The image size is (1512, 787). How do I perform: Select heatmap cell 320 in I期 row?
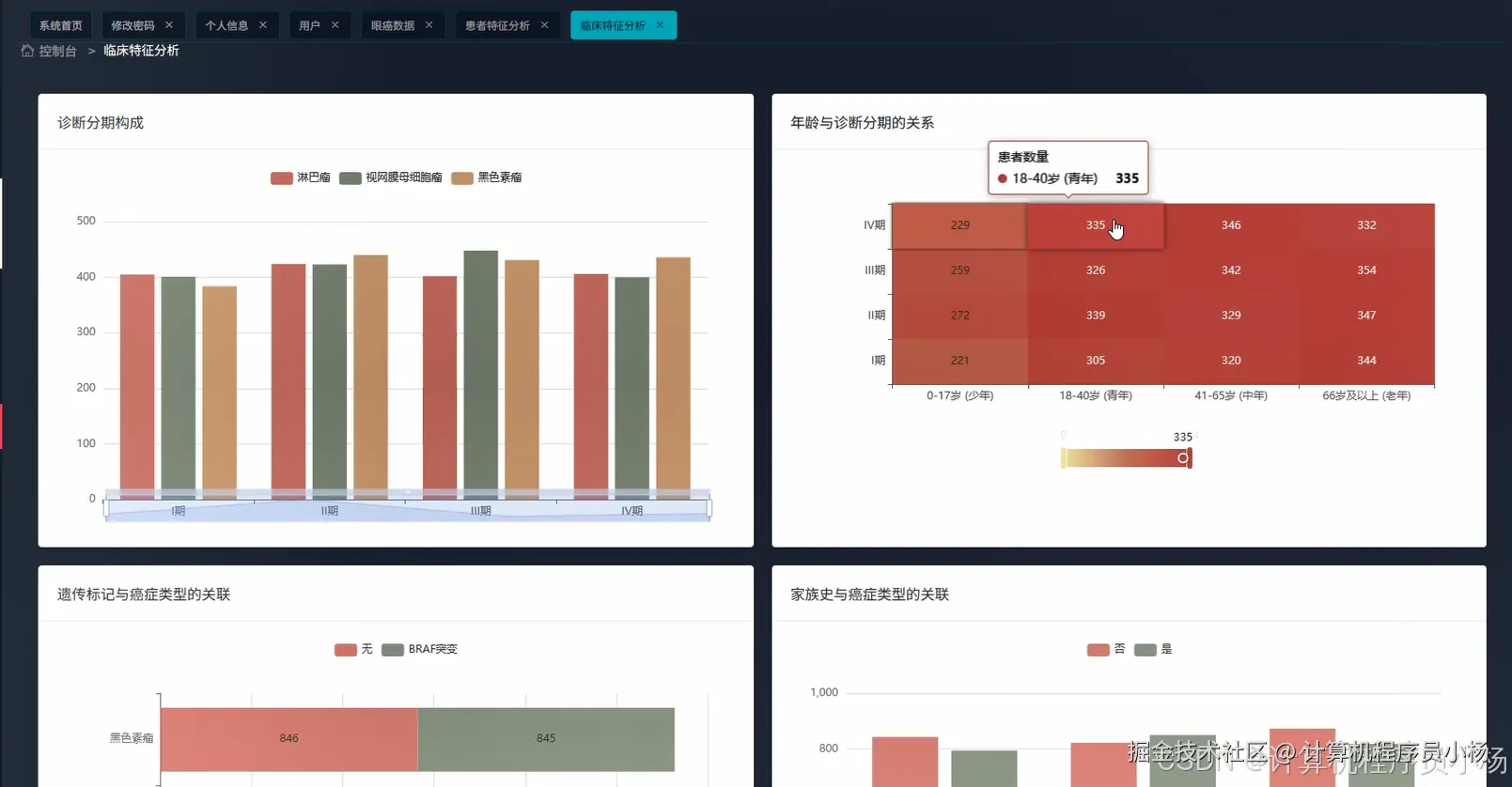coord(1231,361)
